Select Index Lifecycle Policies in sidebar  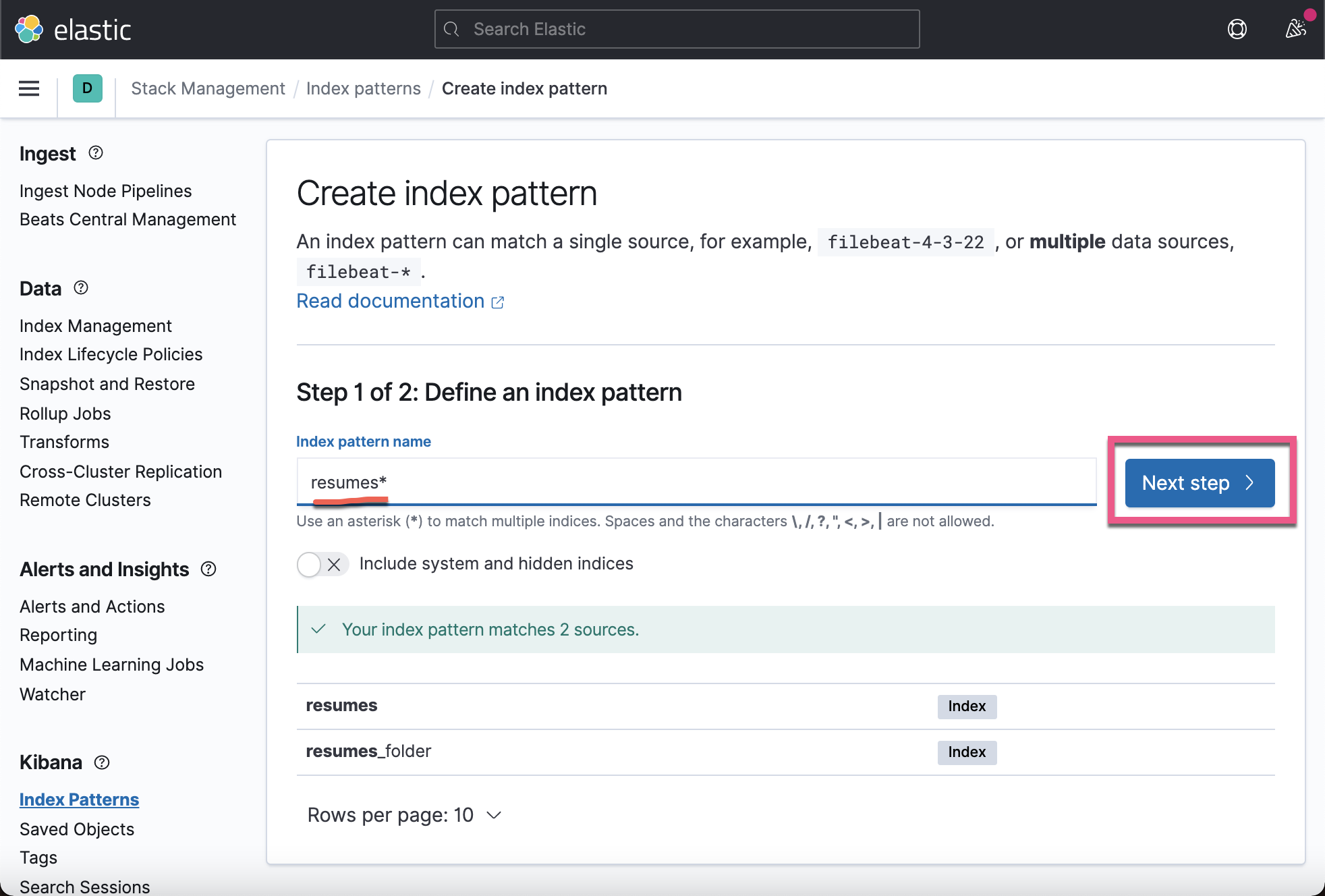click(x=111, y=354)
